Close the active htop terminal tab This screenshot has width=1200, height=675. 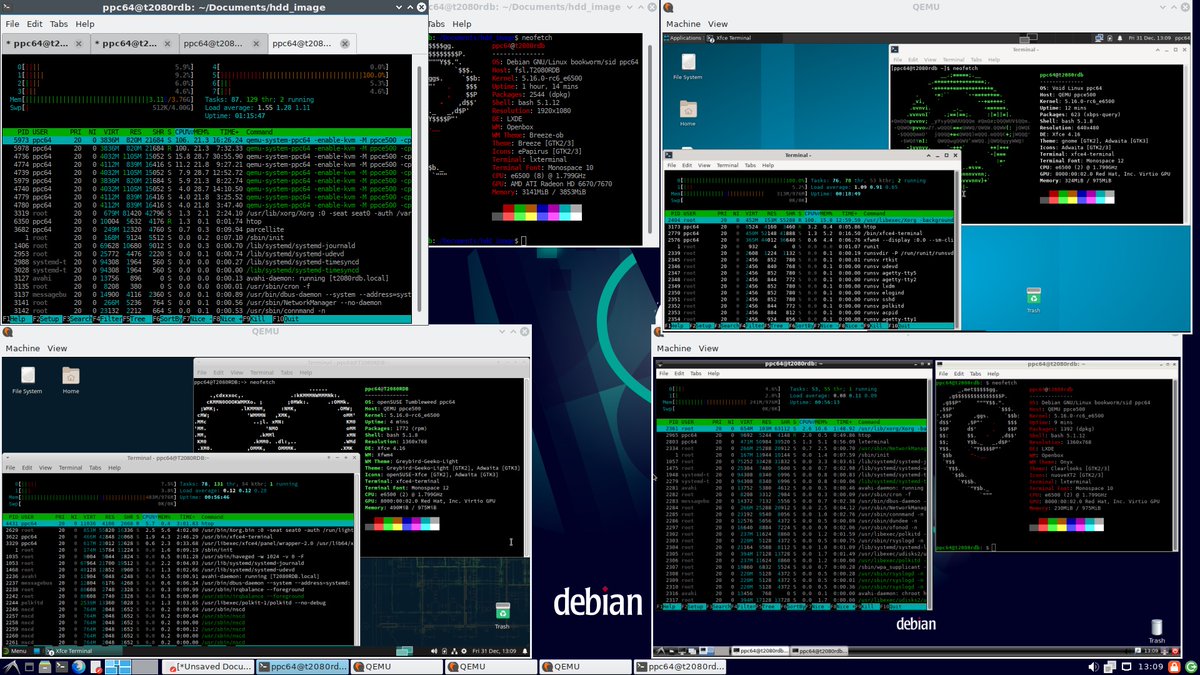346,44
